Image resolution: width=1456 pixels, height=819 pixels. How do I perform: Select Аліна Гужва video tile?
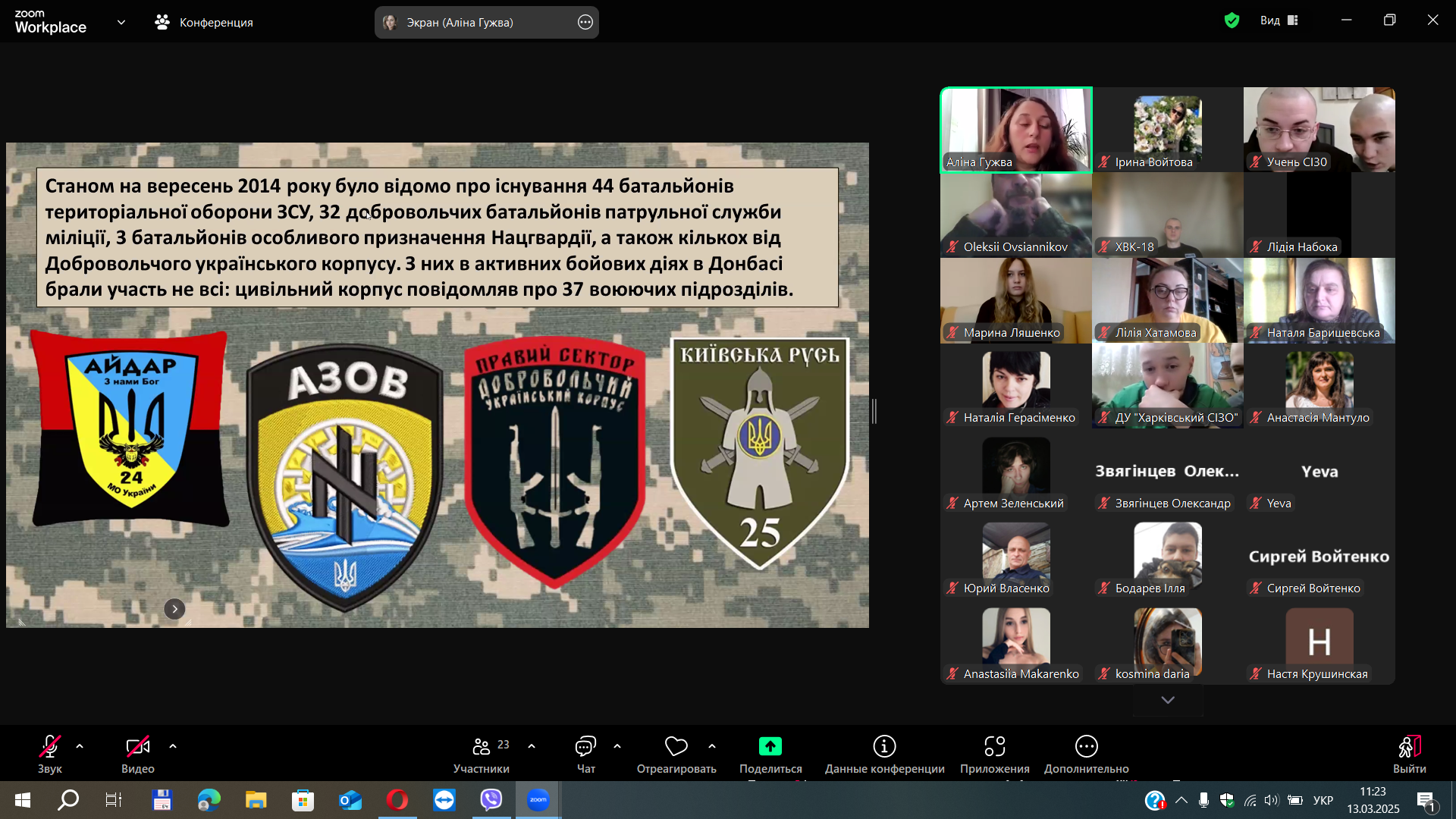1016,130
